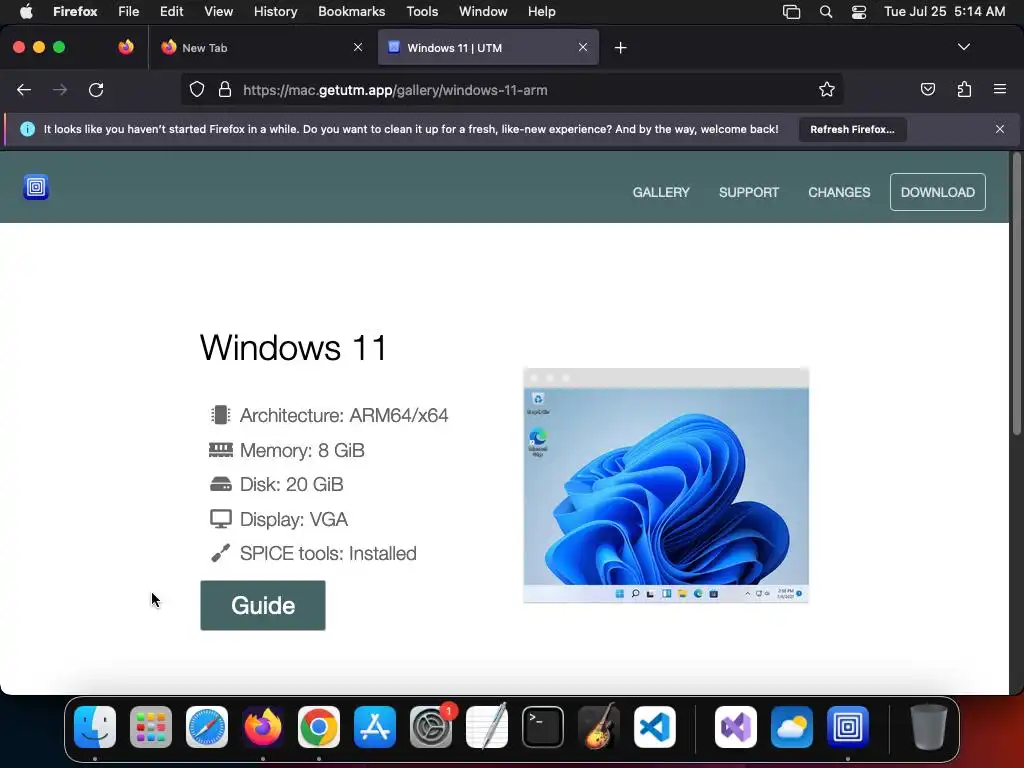Open the GALLERY link
1024x768 pixels.
[x=661, y=192]
